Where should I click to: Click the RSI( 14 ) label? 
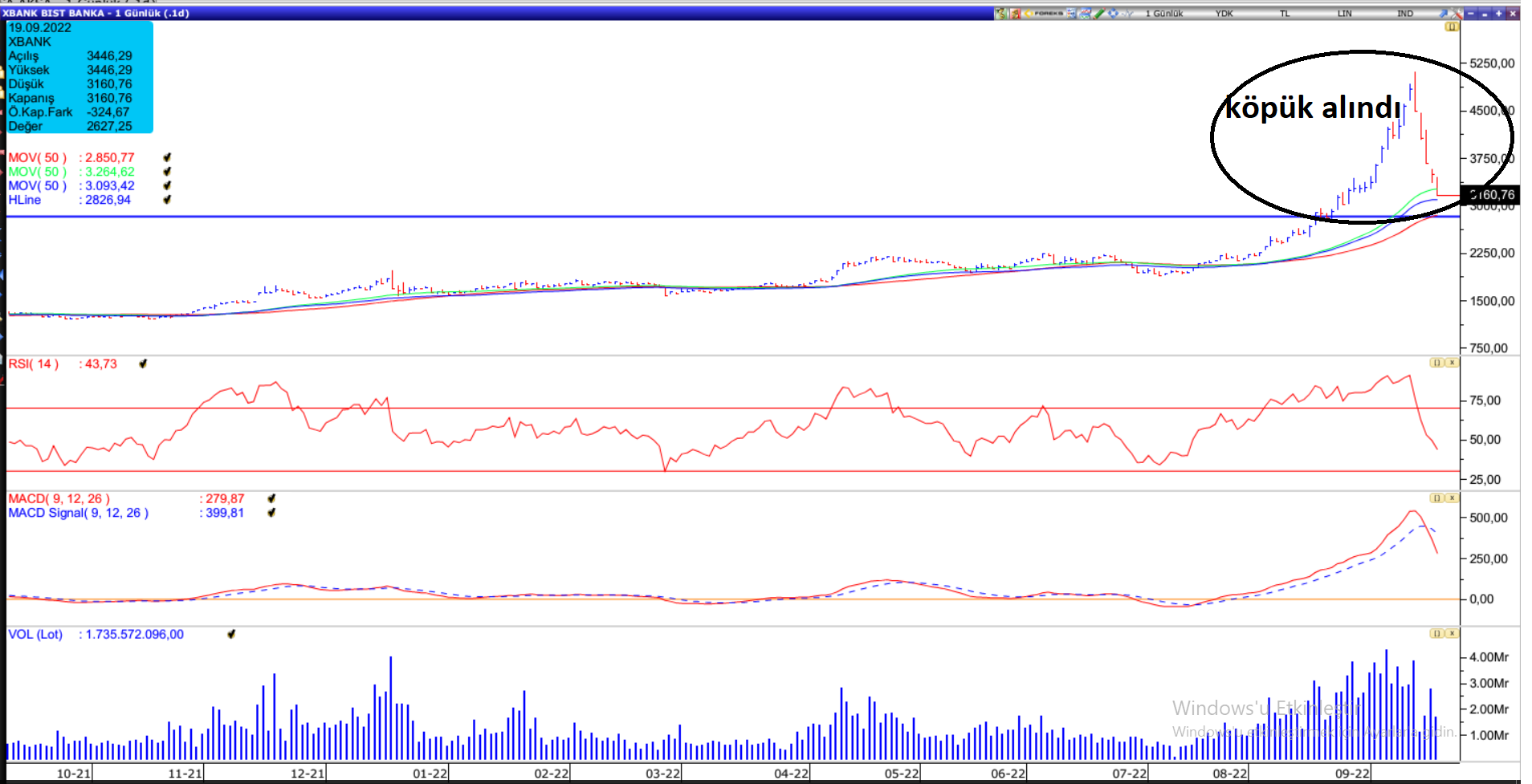34,364
